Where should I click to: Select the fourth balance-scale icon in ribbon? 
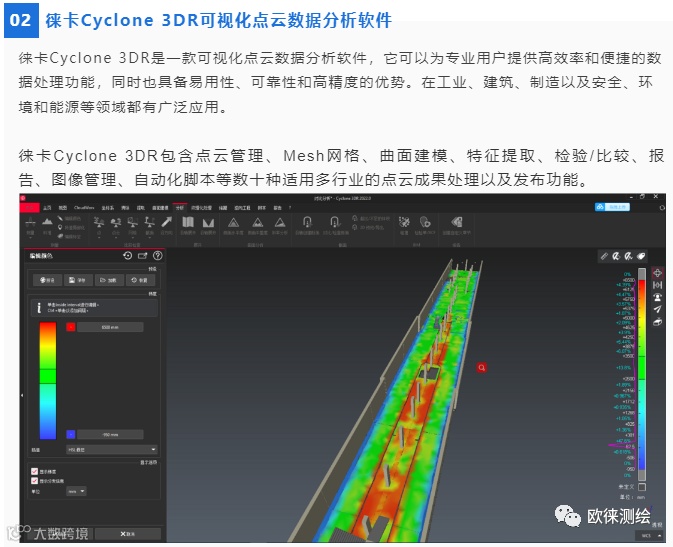pyautogui.click(x=149, y=222)
